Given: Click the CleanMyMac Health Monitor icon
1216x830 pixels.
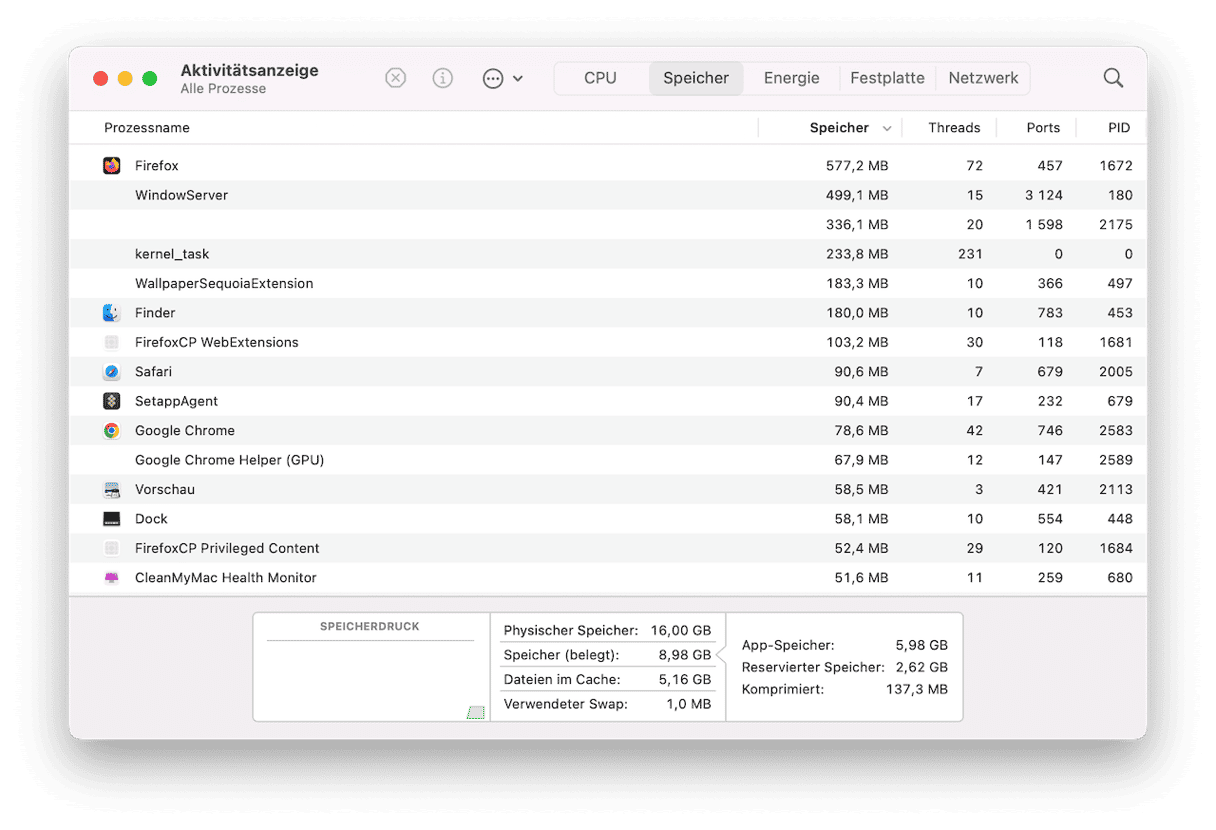Looking at the screenshot, I should pos(112,578).
